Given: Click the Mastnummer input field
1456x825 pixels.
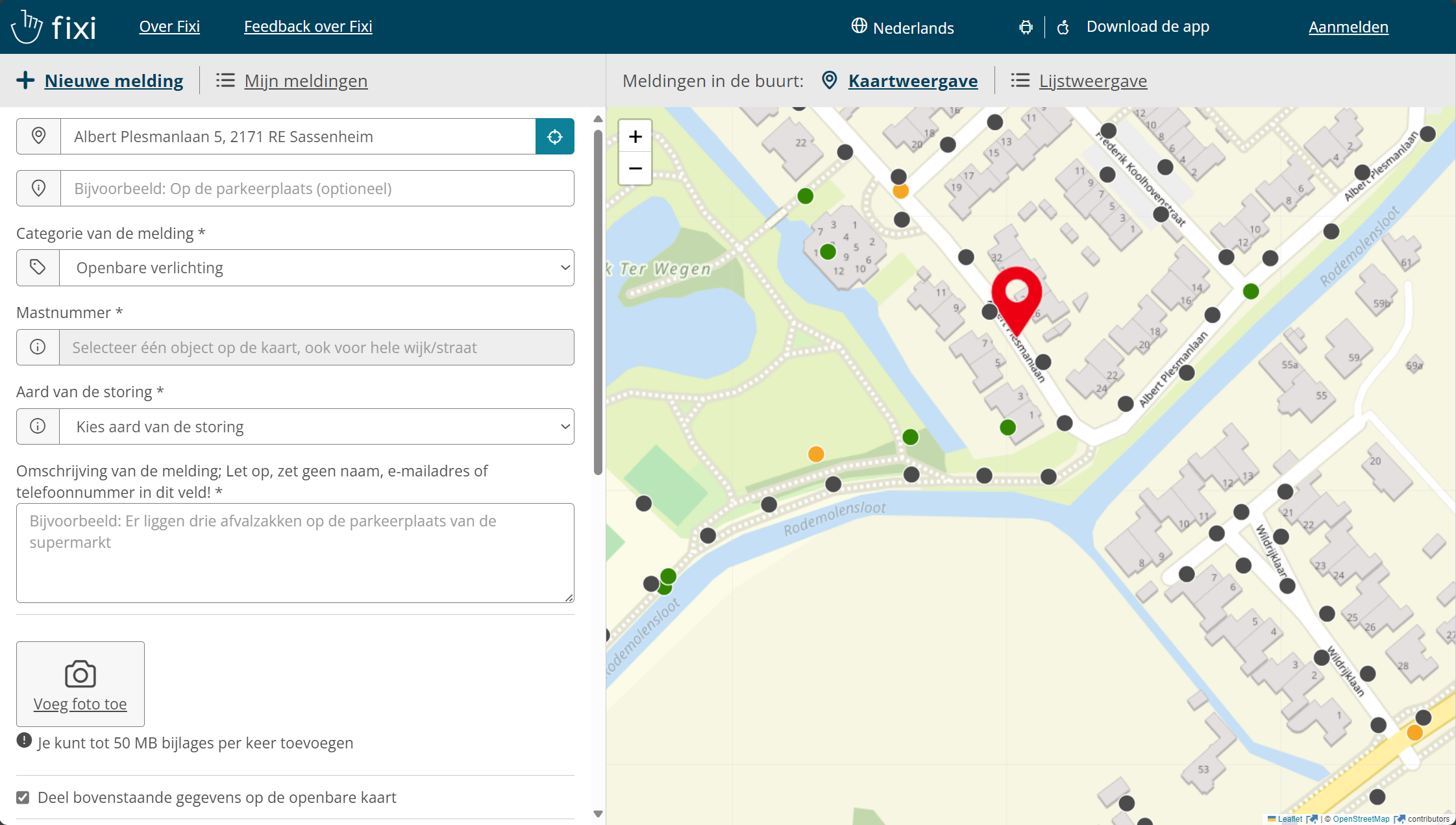Looking at the screenshot, I should (x=317, y=347).
